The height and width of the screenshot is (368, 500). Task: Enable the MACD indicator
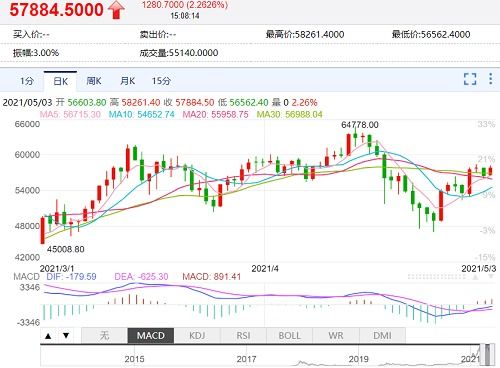click(151, 335)
